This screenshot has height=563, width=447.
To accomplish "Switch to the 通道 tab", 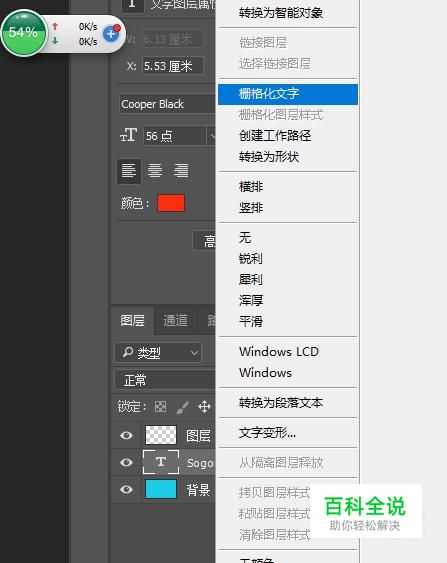I will coord(176,321).
